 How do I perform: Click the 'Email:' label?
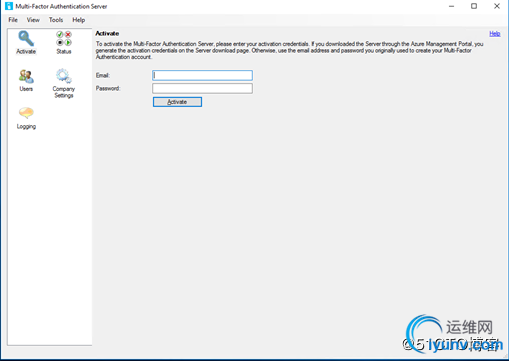click(103, 75)
